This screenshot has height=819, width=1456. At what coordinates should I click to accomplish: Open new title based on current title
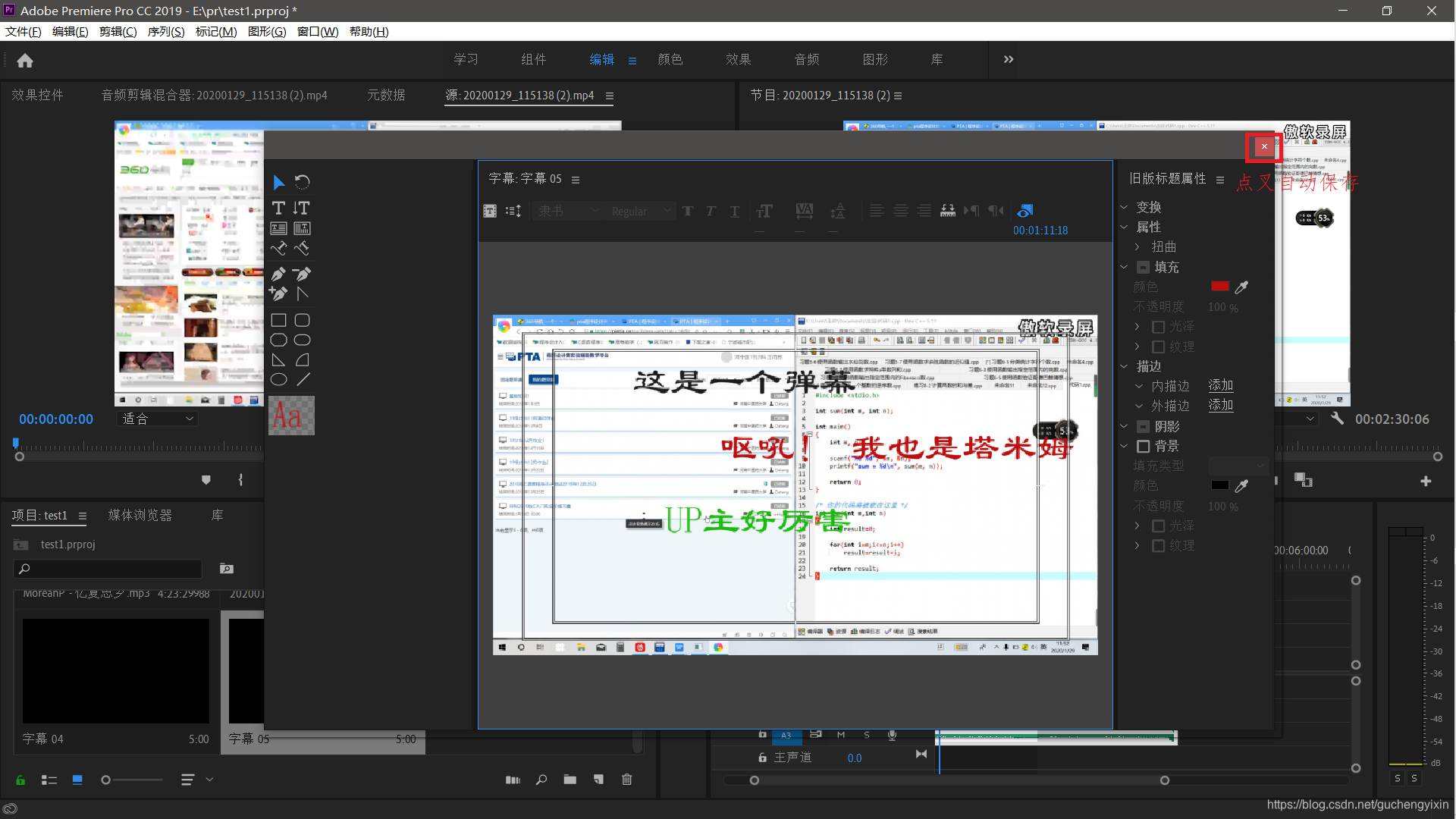point(490,211)
